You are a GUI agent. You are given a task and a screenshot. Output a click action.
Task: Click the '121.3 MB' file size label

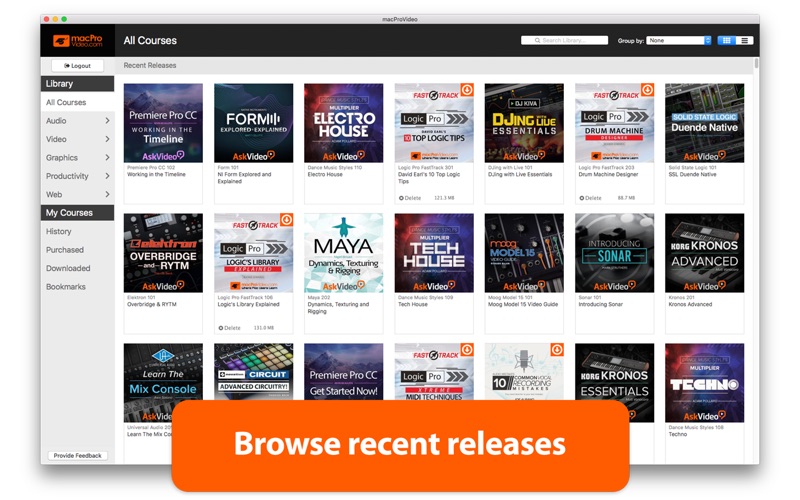click(444, 198)
